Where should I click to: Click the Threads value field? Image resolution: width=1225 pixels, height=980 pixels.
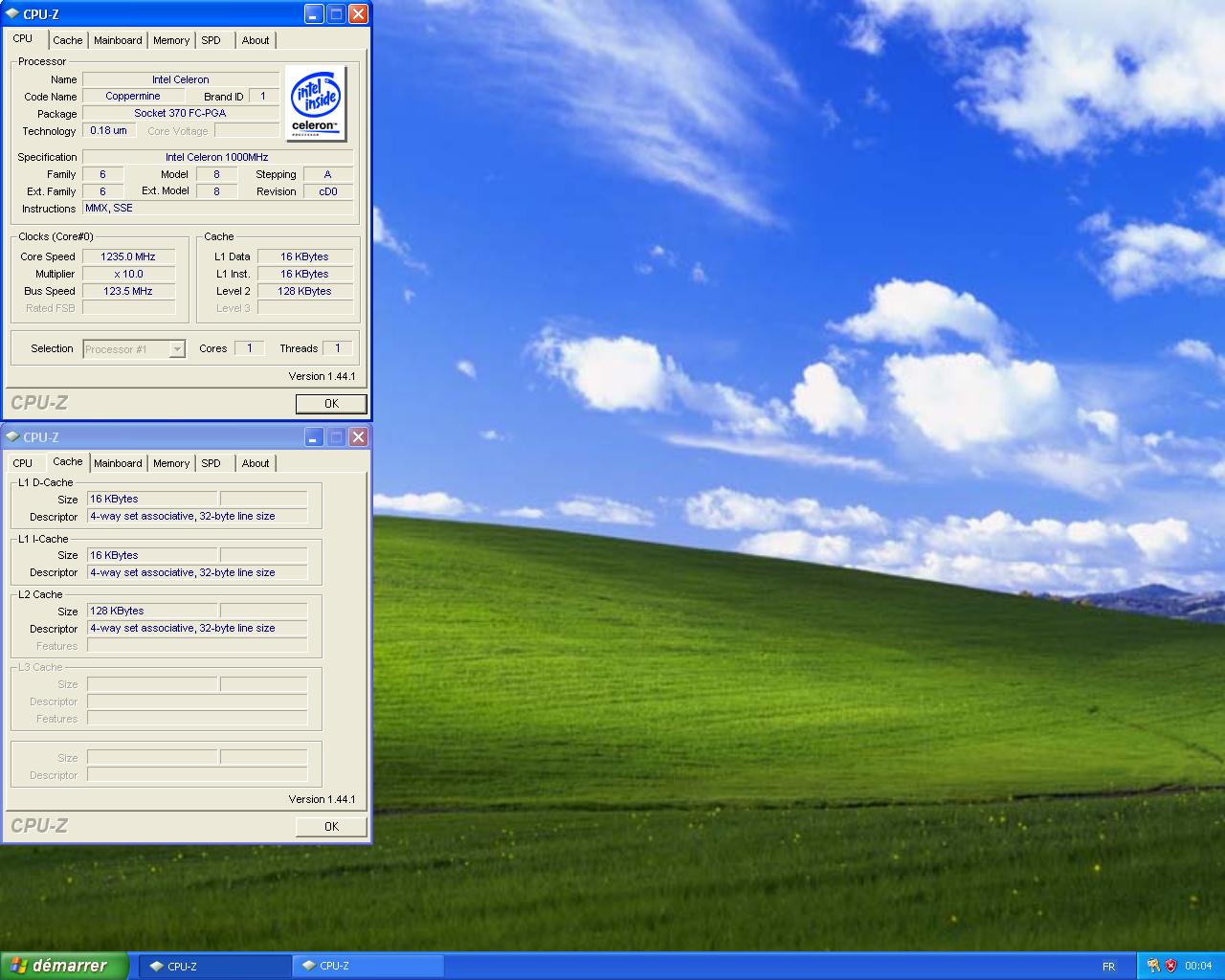[338, 348]
